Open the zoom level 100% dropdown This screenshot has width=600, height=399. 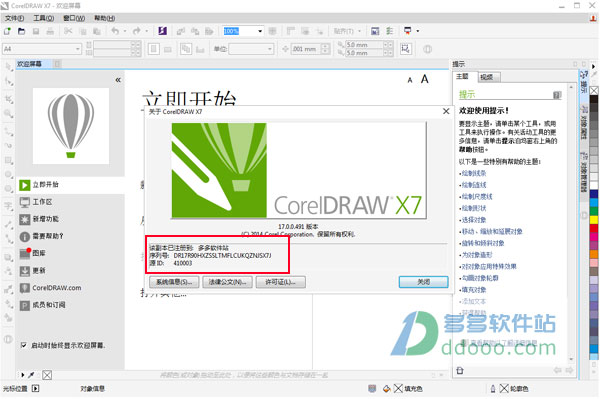260,31
